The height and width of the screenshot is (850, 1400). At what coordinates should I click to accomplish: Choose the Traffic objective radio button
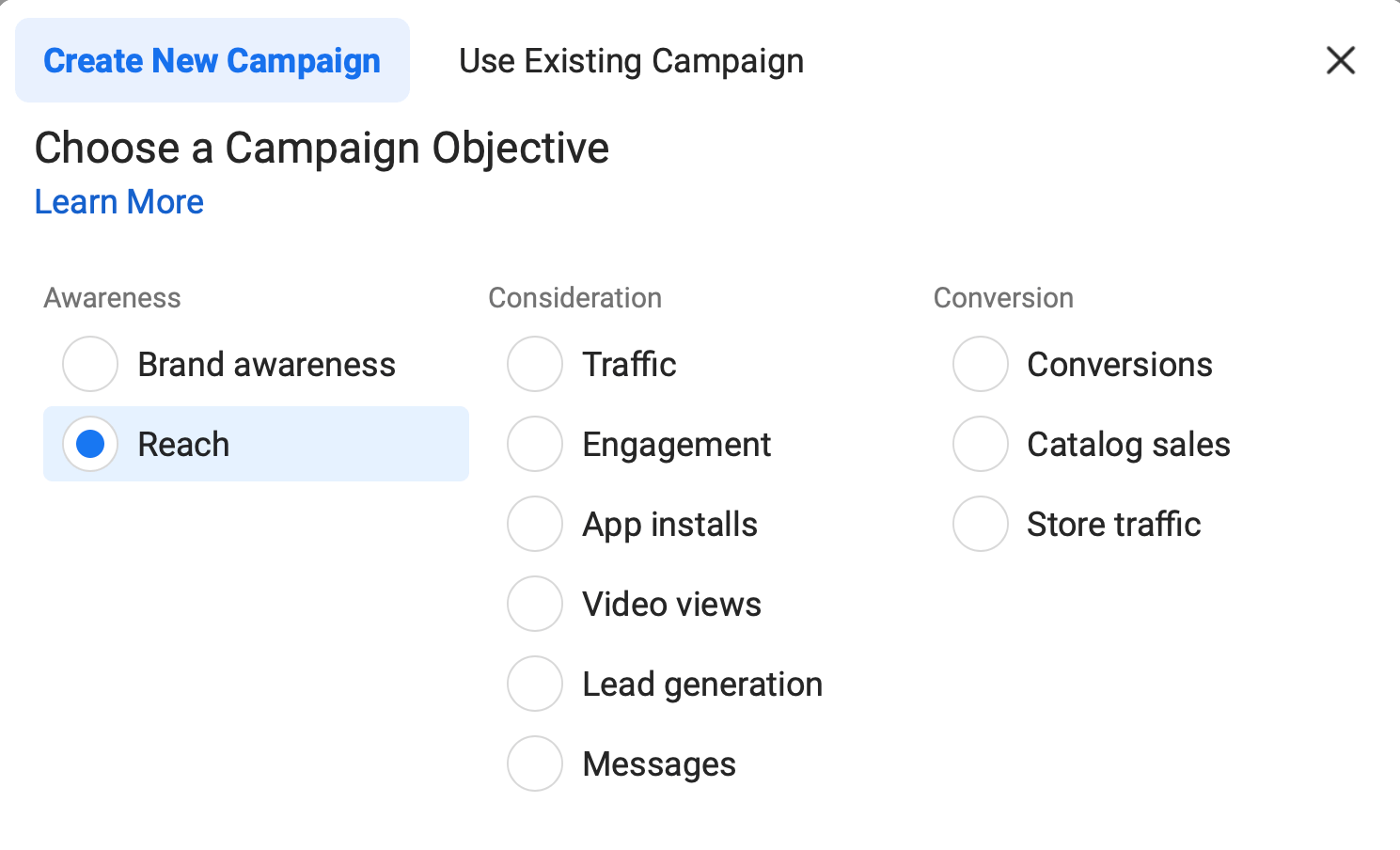point(535,364)
